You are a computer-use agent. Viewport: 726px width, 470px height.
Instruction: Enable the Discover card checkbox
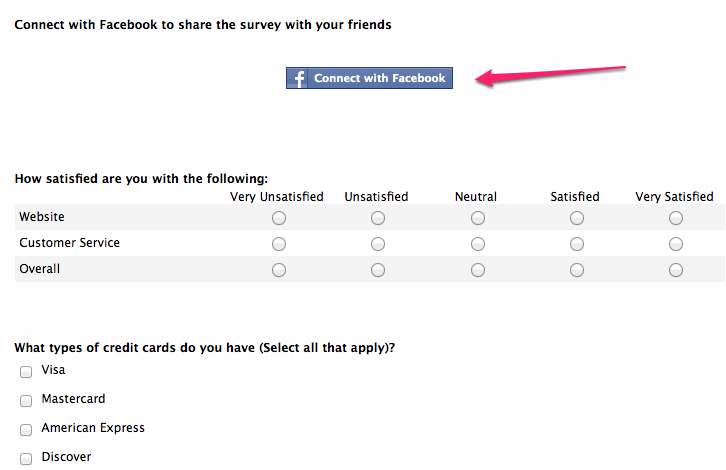[x=26, y=459]
